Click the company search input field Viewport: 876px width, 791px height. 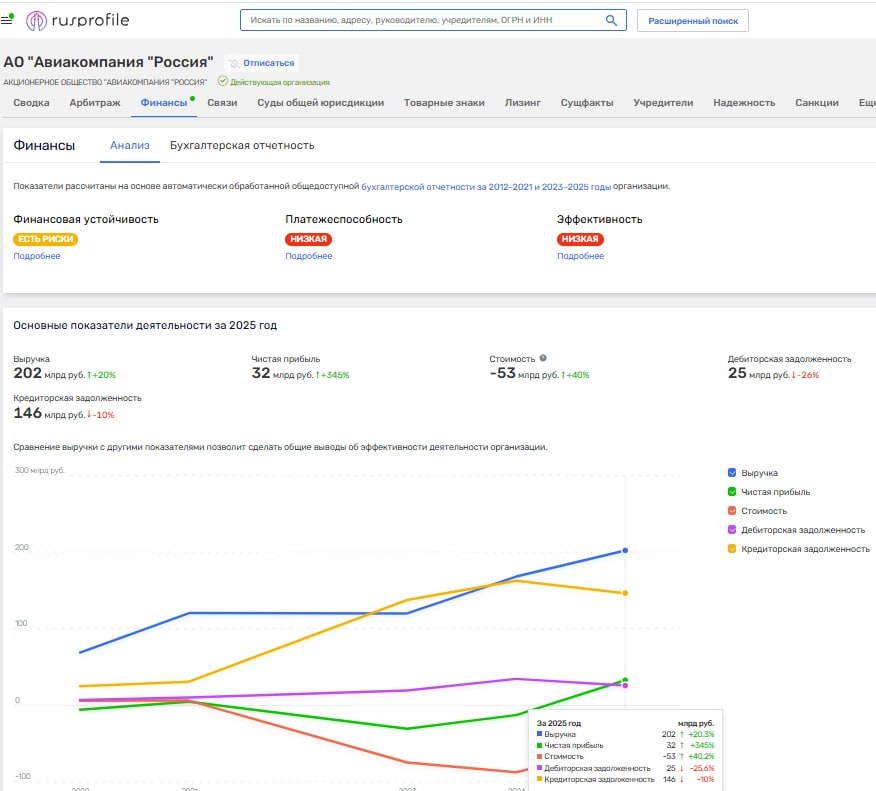tap(420, 20)
